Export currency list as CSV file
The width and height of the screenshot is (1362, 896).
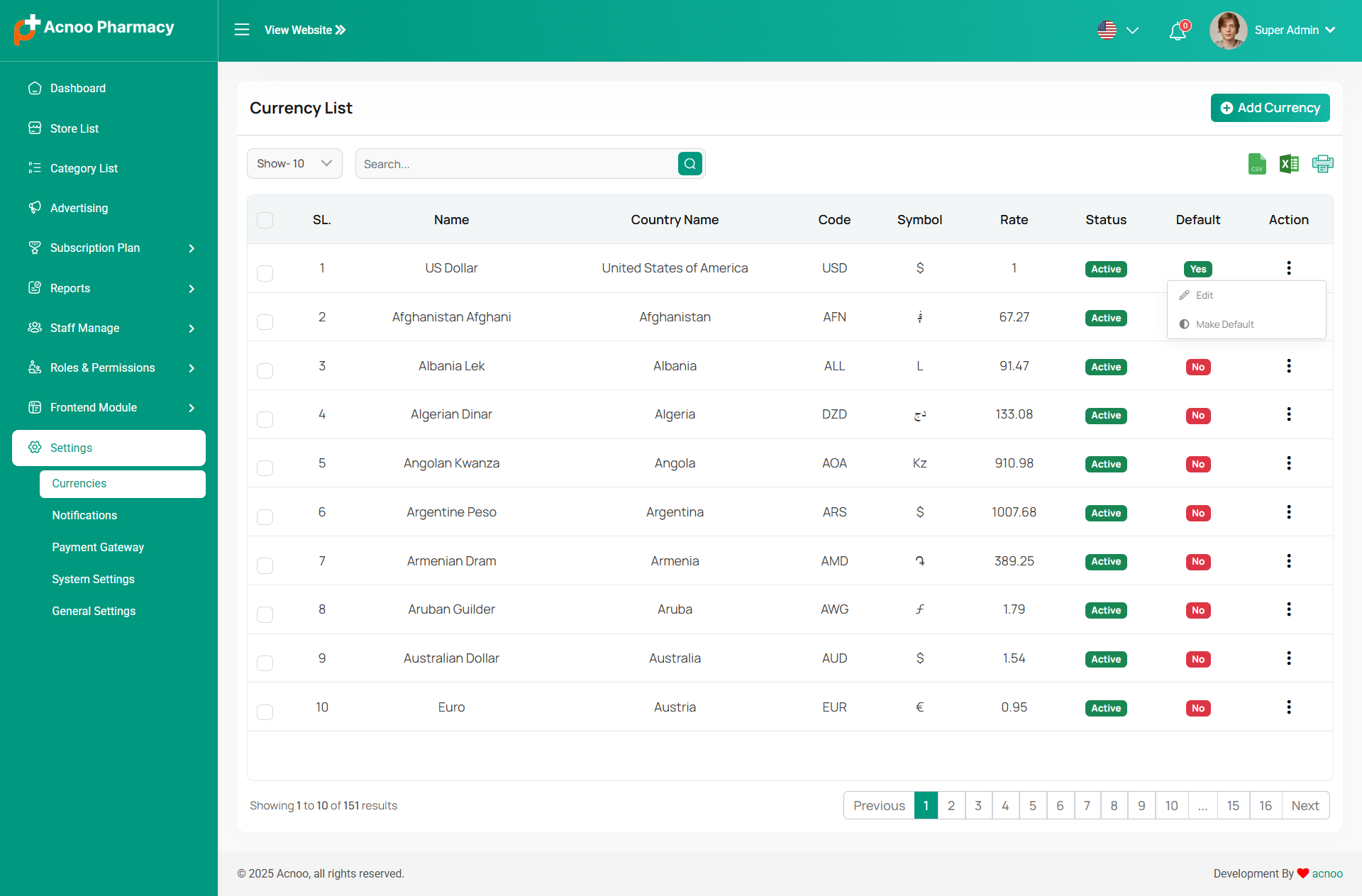(x=1256, y=164)
